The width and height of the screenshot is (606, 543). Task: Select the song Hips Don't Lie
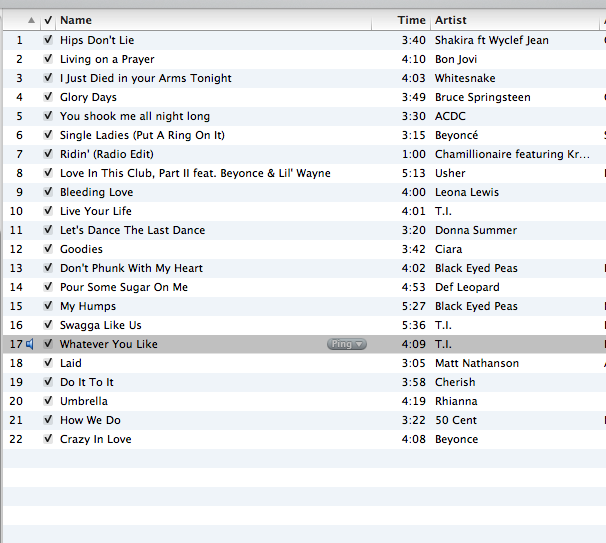(97, 40)
